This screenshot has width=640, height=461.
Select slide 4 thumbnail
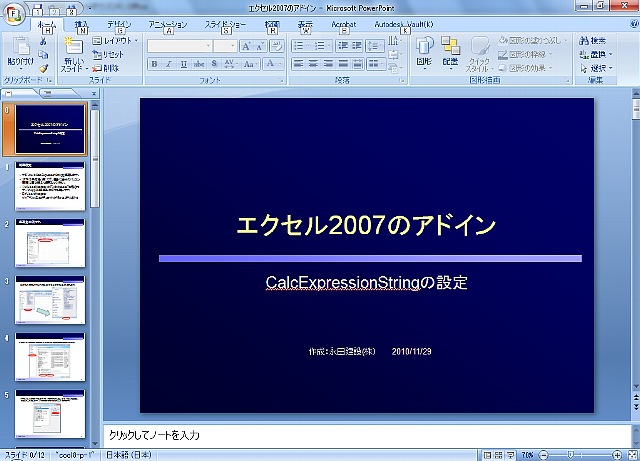pos(50,357)
